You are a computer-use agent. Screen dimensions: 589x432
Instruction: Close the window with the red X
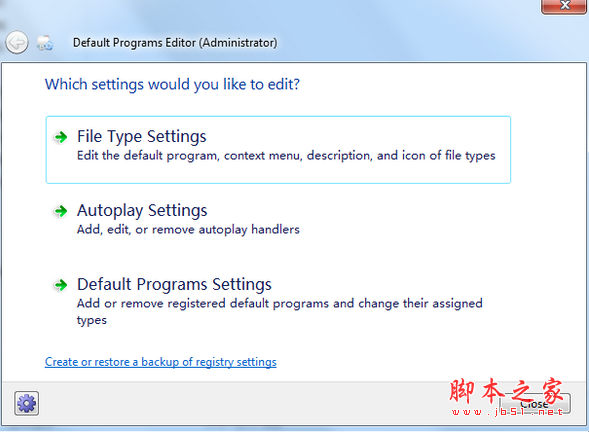click(x=564, y=6)
